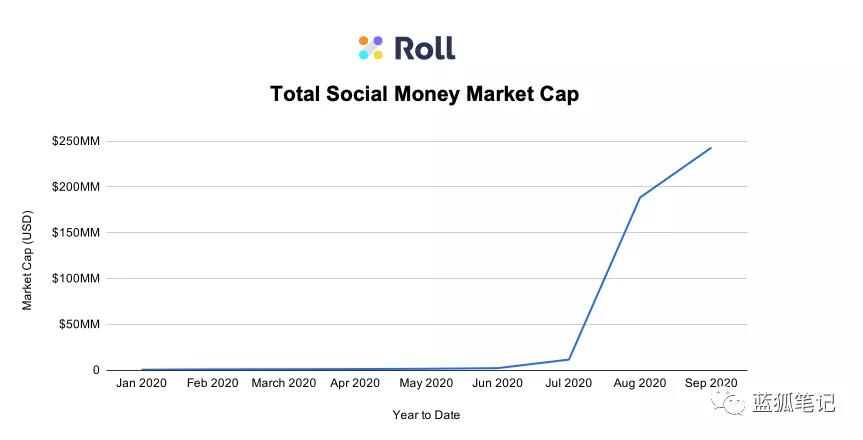This screenshot has height=440, width=863.
Task: Click the Jul 2020 data point on line
Action: [x=569, y=359]
